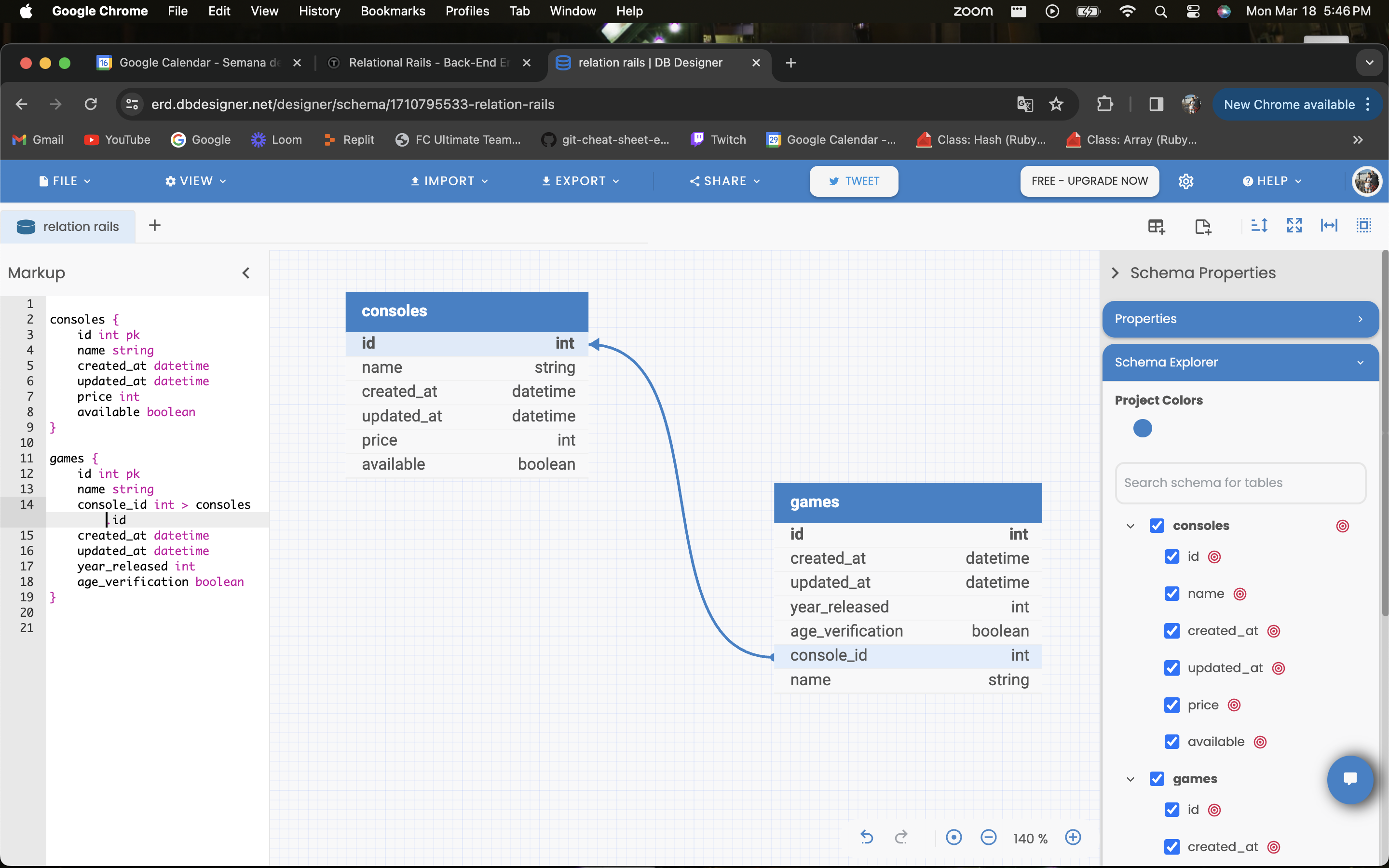Click the TWEET button
This screenshot has height=868, width=1389.
coord(854,181)
